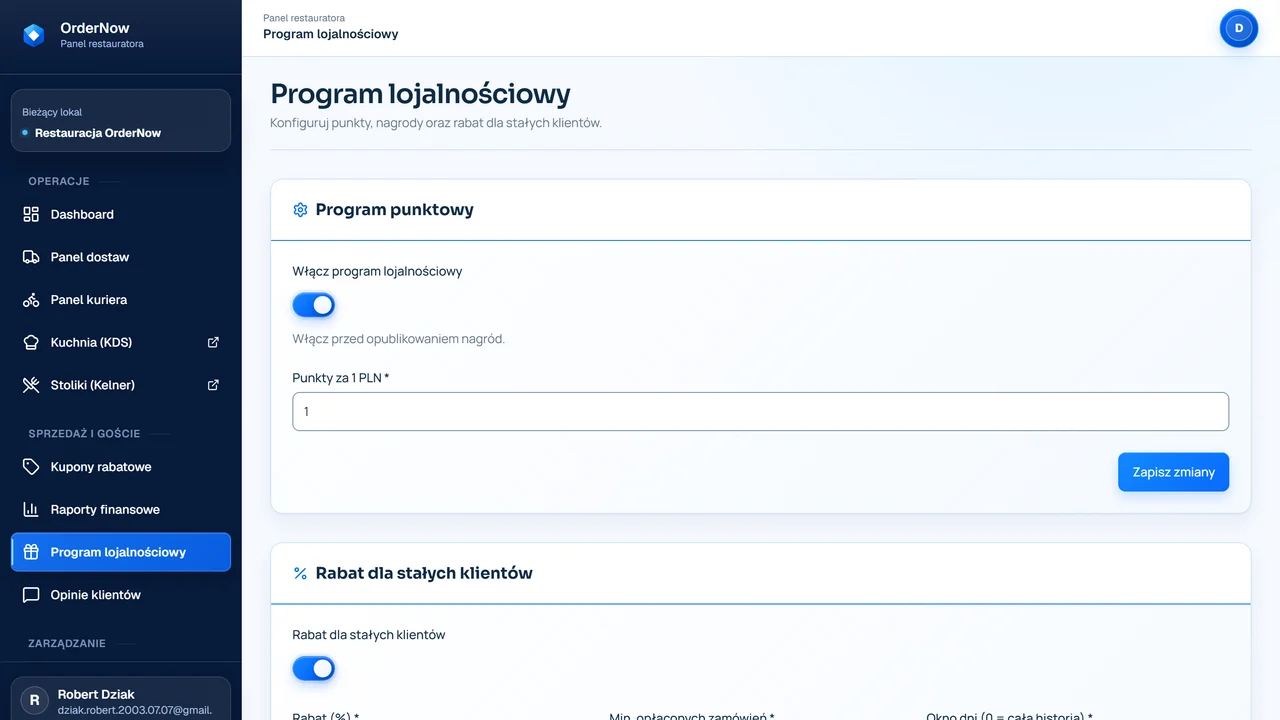Click the Dashboard grid icon
This screenshot has width=1280, height=720.
(x=31, y=214)
